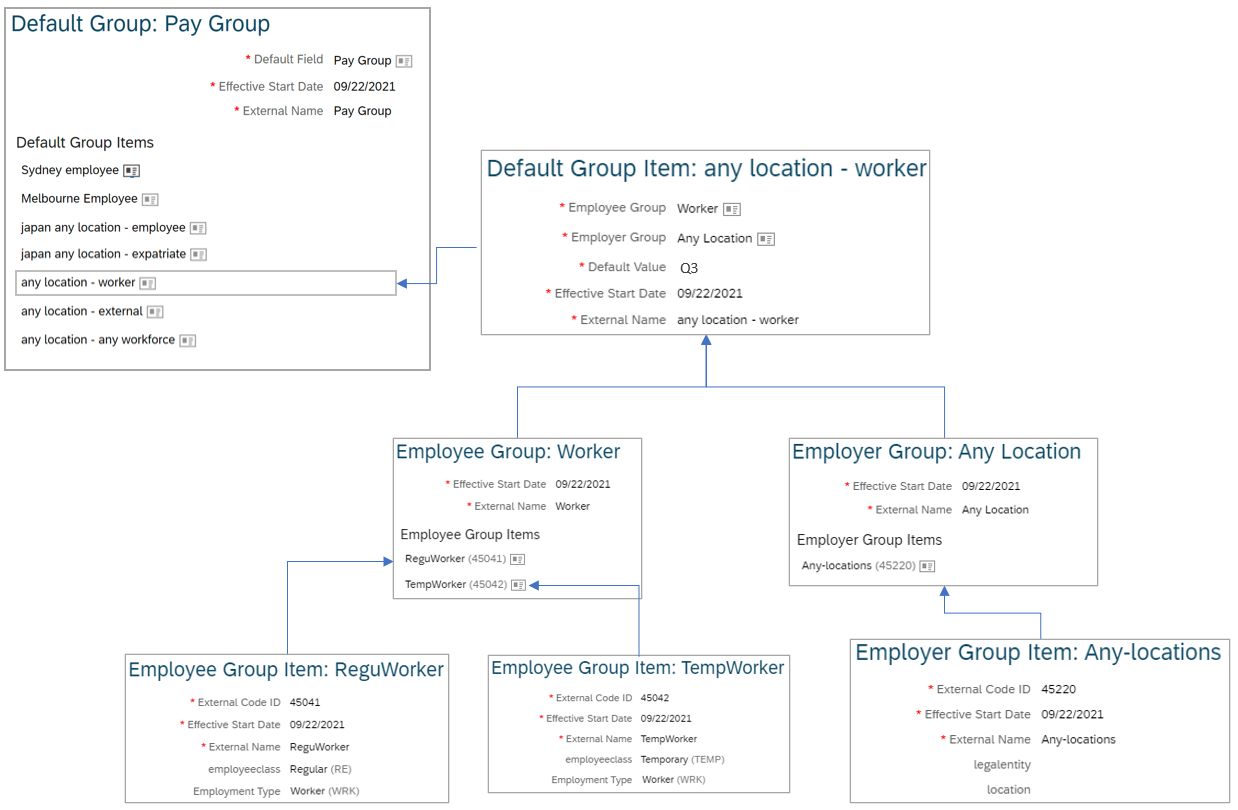
Task: Click Employer Group value Any Location in item panel
Action: (714, 239)
